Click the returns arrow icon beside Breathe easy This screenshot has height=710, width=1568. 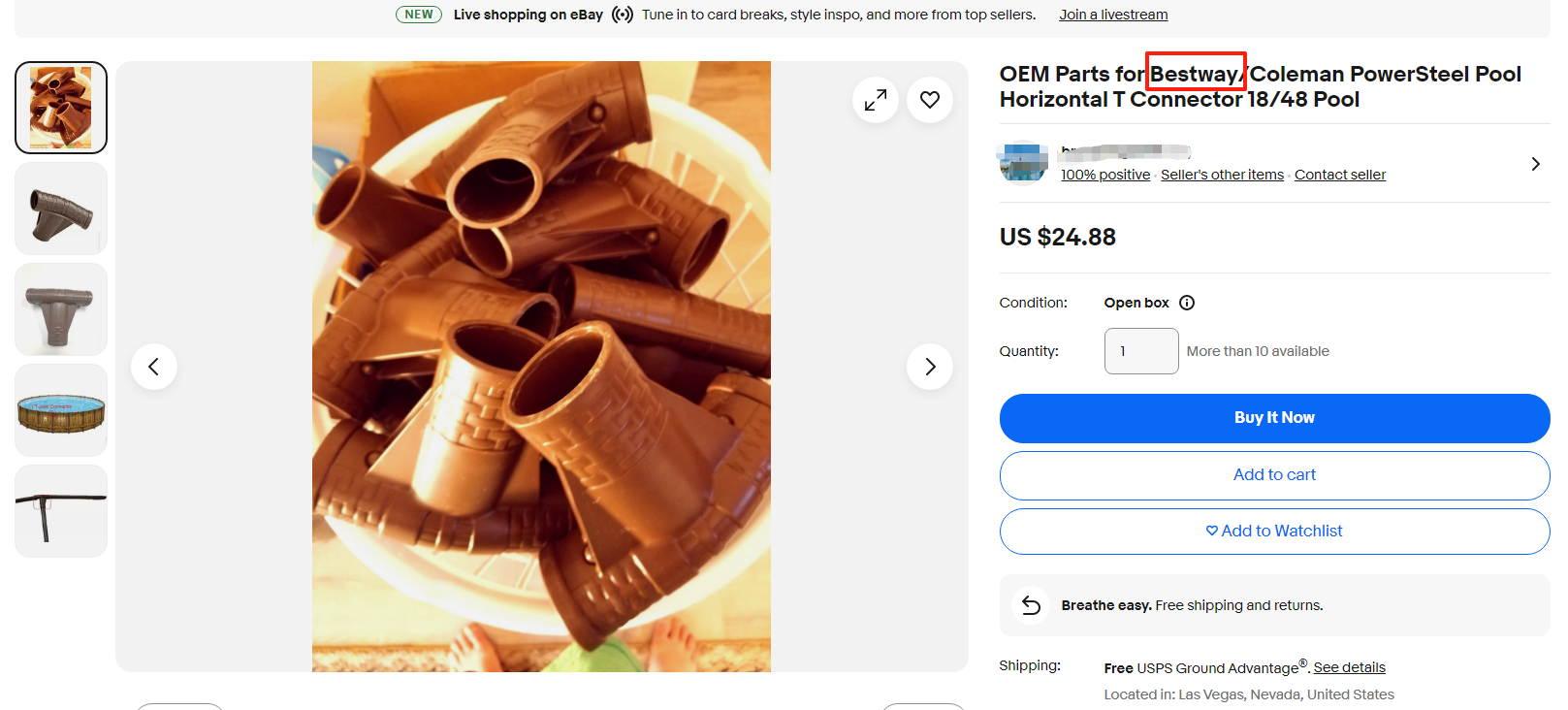coord(1031,605)
